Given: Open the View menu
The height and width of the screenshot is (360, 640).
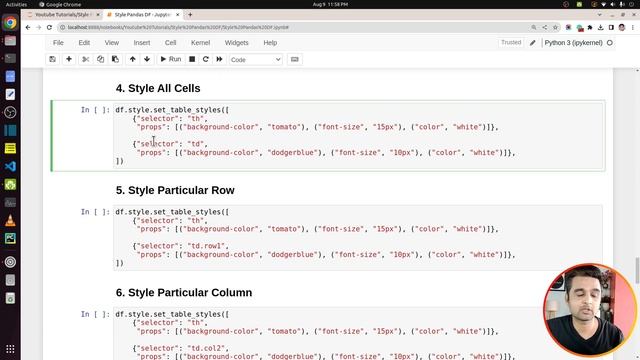Looking at the screenshot, I should (x=111, y=42).
